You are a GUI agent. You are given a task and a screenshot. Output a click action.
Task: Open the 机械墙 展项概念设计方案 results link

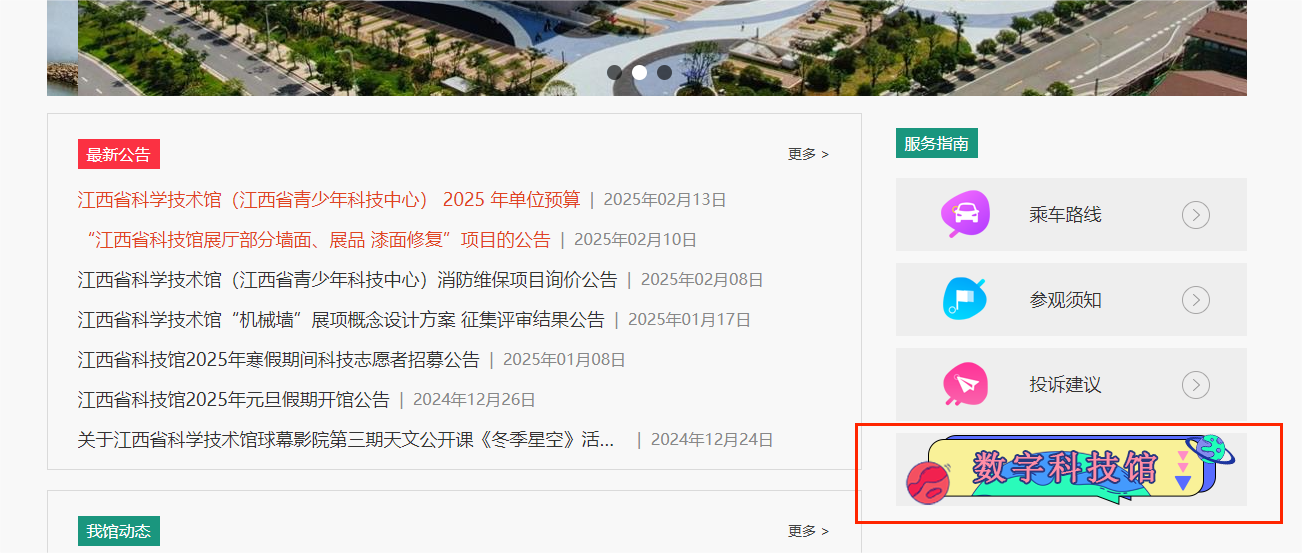(341, 319)
